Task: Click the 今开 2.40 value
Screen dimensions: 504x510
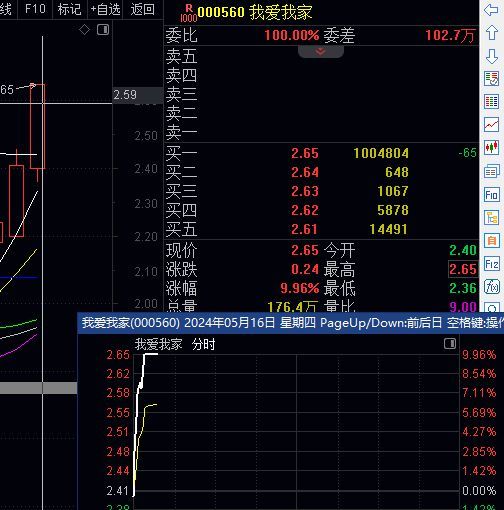Action: coord(463,250)
